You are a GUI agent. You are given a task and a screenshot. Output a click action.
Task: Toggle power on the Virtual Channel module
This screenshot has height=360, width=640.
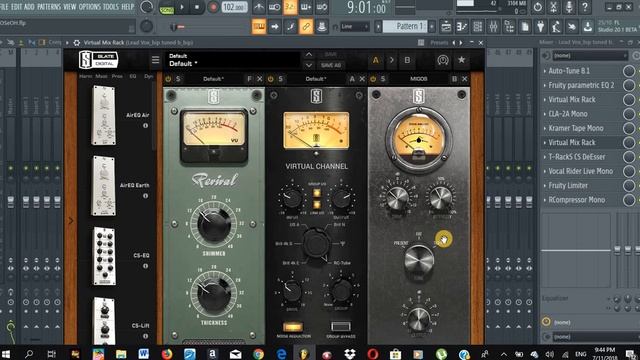270,79
